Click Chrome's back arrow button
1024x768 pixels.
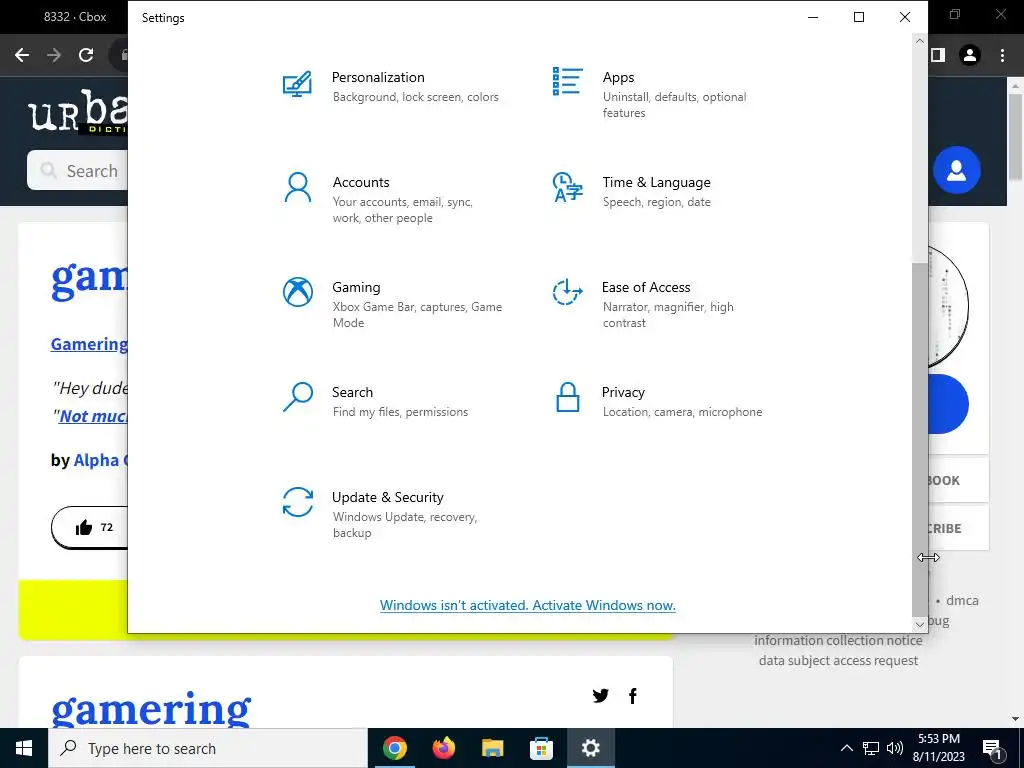(x=22, y=55)
